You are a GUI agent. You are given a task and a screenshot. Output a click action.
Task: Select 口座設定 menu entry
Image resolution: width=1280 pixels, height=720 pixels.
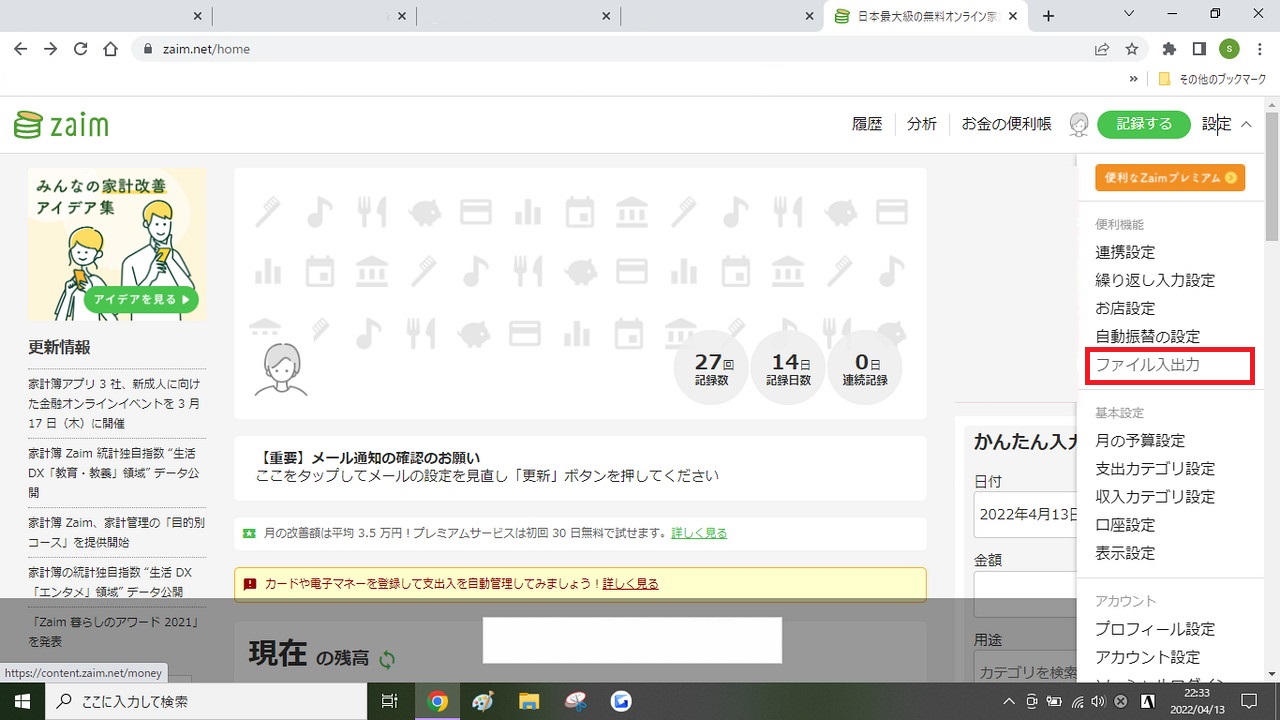tap(1125, 525)
